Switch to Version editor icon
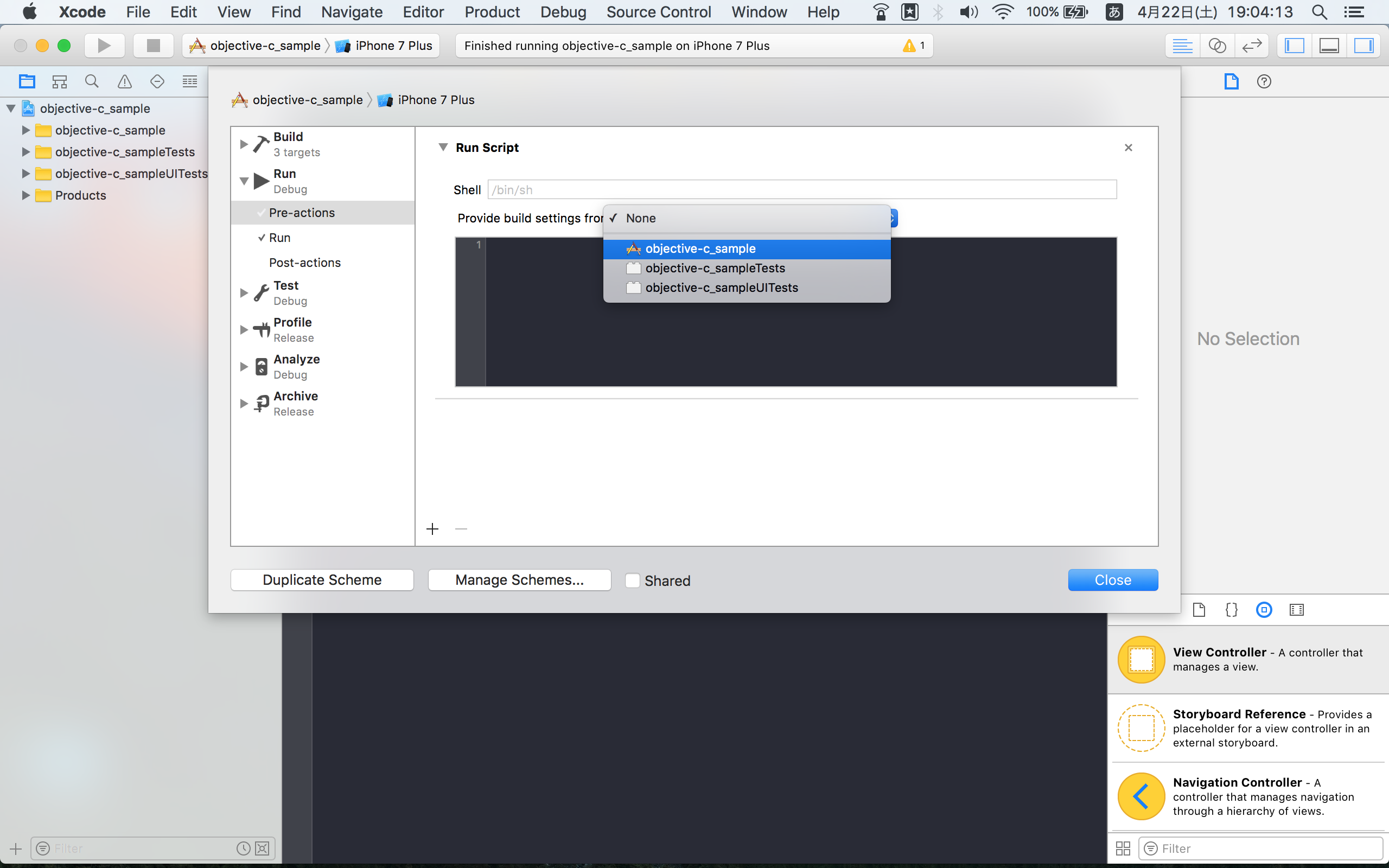This screenshot has width=1389, height=868. coord(1252,46)
